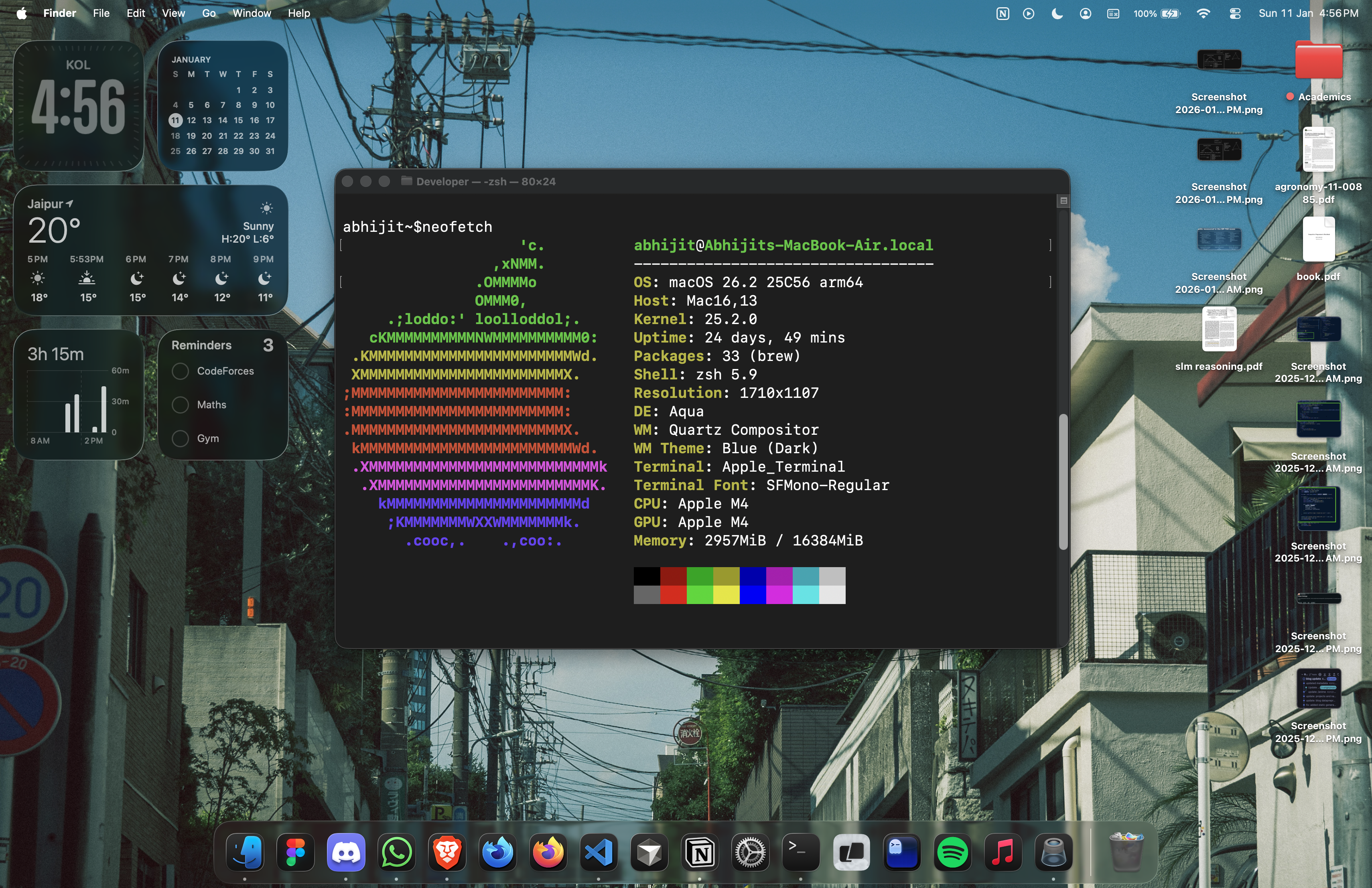Open the File menu

(x=101, y=13)
